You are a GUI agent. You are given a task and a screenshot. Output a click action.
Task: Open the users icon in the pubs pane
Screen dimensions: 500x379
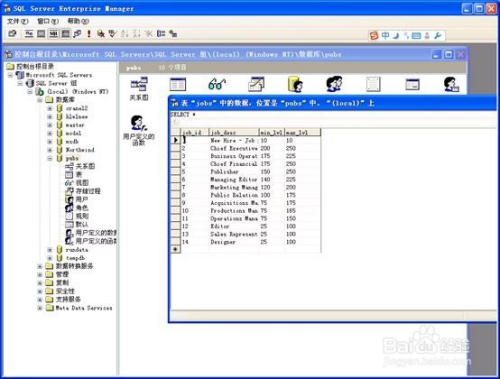[295, 84]
